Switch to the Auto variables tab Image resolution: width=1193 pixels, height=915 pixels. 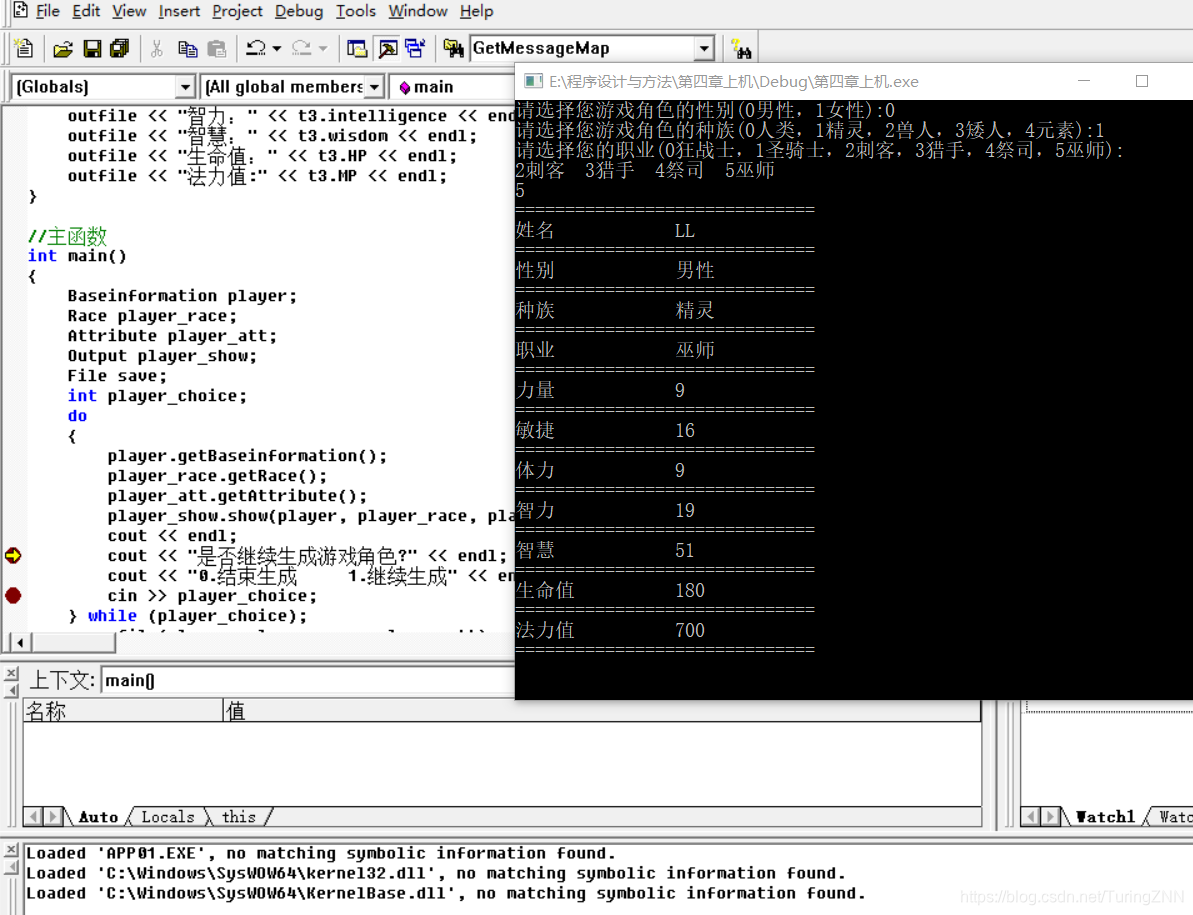[99, 817]
